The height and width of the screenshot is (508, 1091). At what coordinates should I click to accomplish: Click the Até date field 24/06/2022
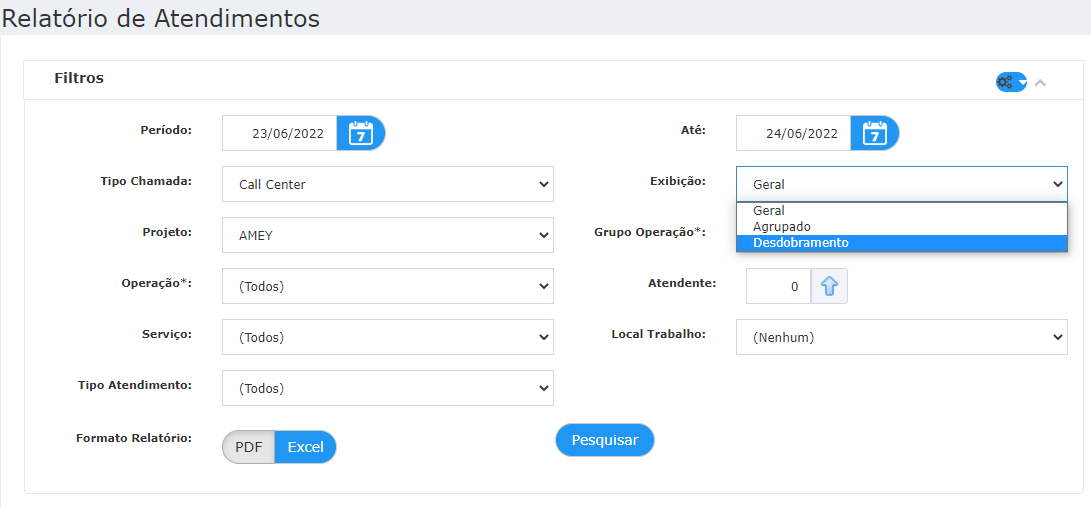click(x=794, y=133)
